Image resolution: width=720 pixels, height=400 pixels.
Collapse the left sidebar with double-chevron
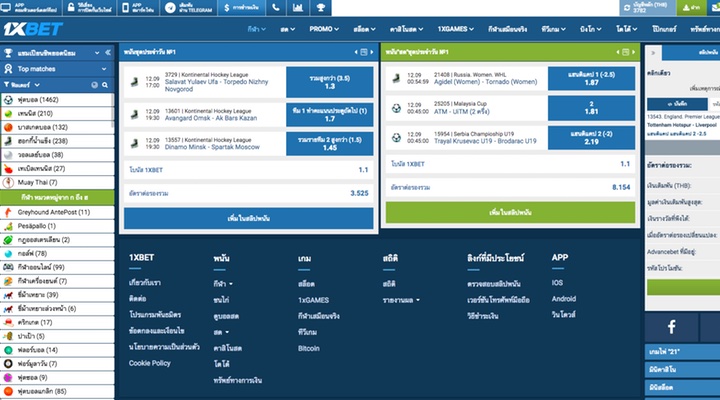point(108,52)
